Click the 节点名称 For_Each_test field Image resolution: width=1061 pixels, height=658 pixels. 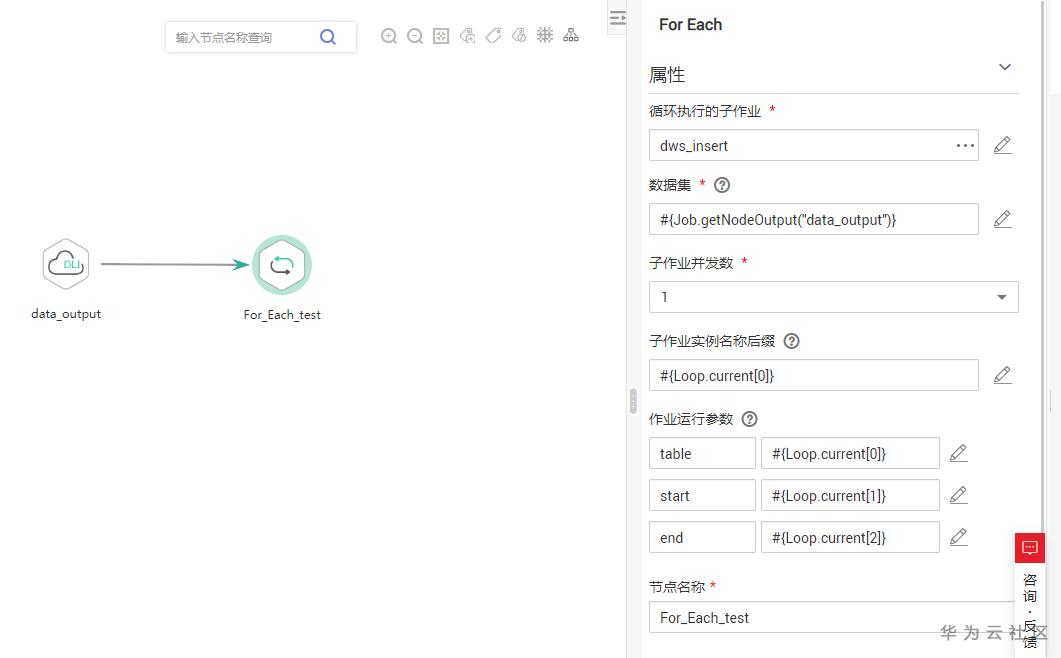(833, 617)
